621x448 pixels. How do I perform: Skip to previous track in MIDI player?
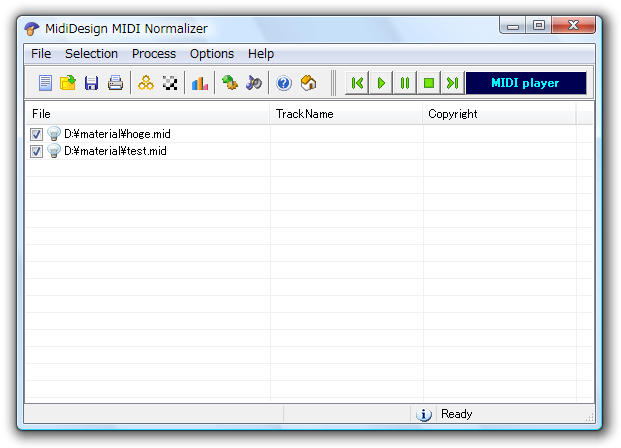tap(357, 83)
